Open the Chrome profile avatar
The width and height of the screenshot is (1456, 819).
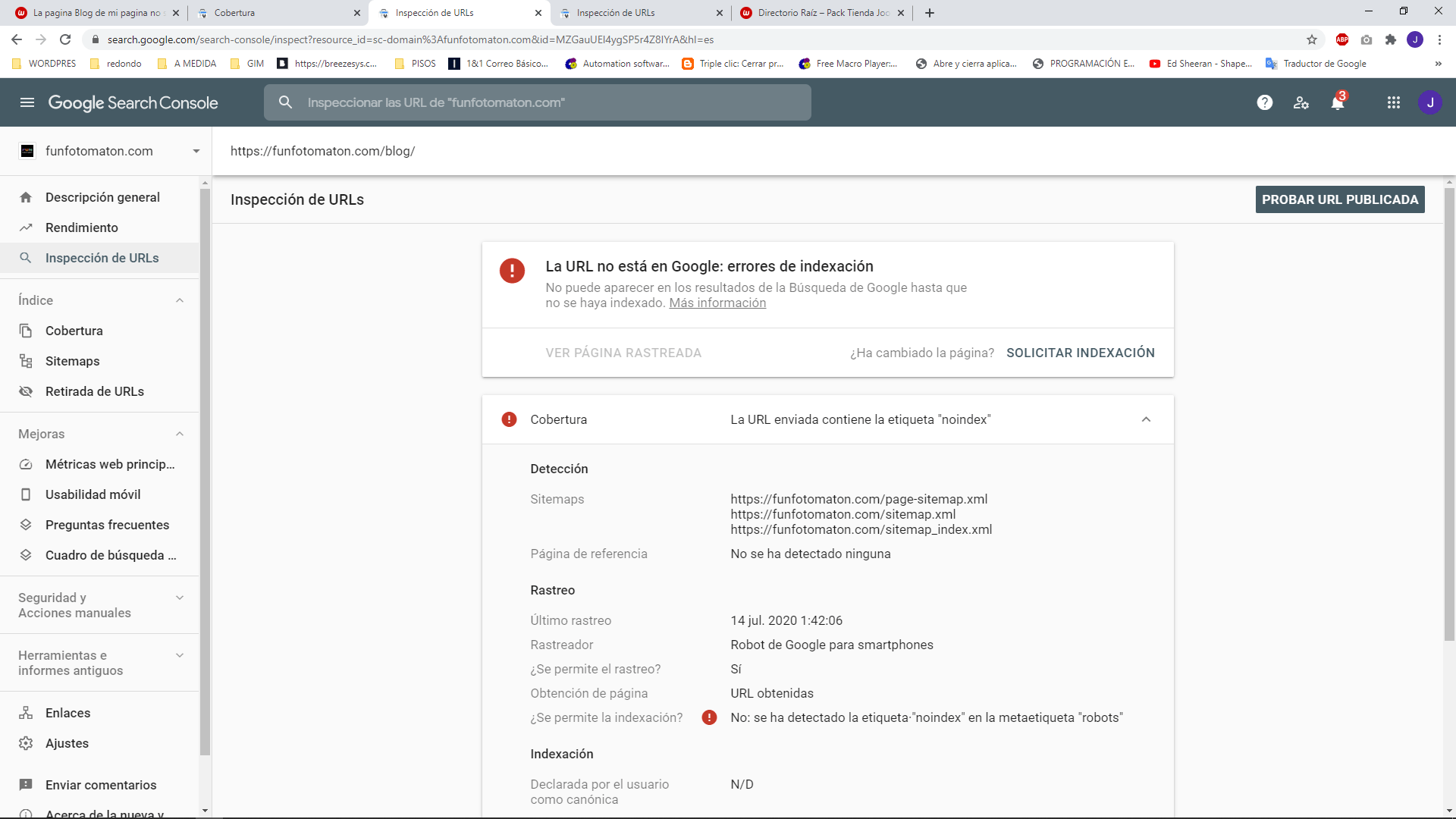[x=1415, y=39]
